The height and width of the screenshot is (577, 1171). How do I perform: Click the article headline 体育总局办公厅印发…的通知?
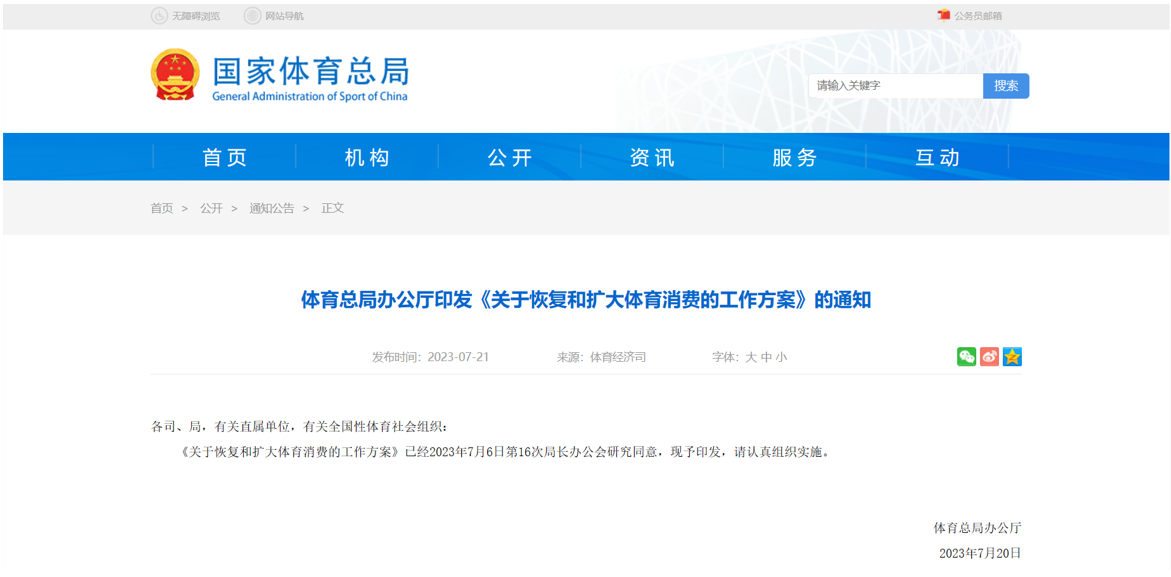[x=586, y=301]
